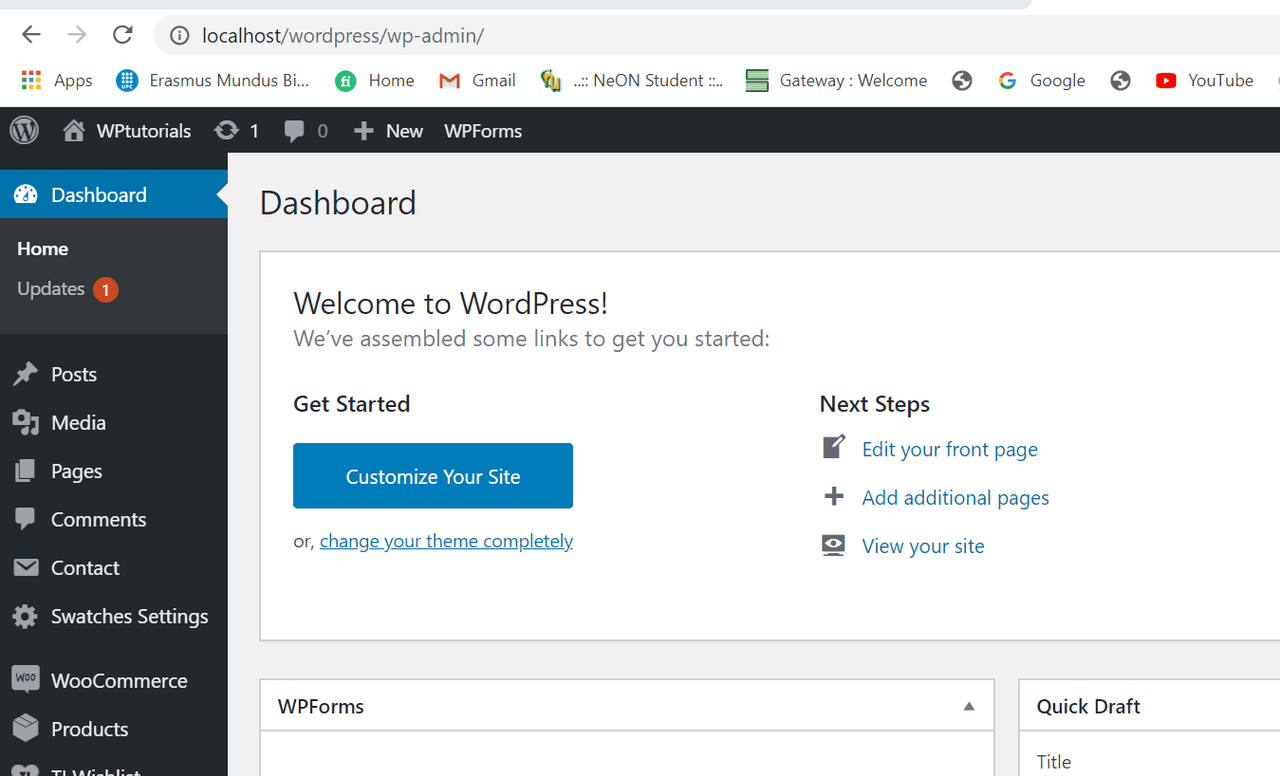Click the Edit your front page link

pyautogui.click(x=950, y=449)
